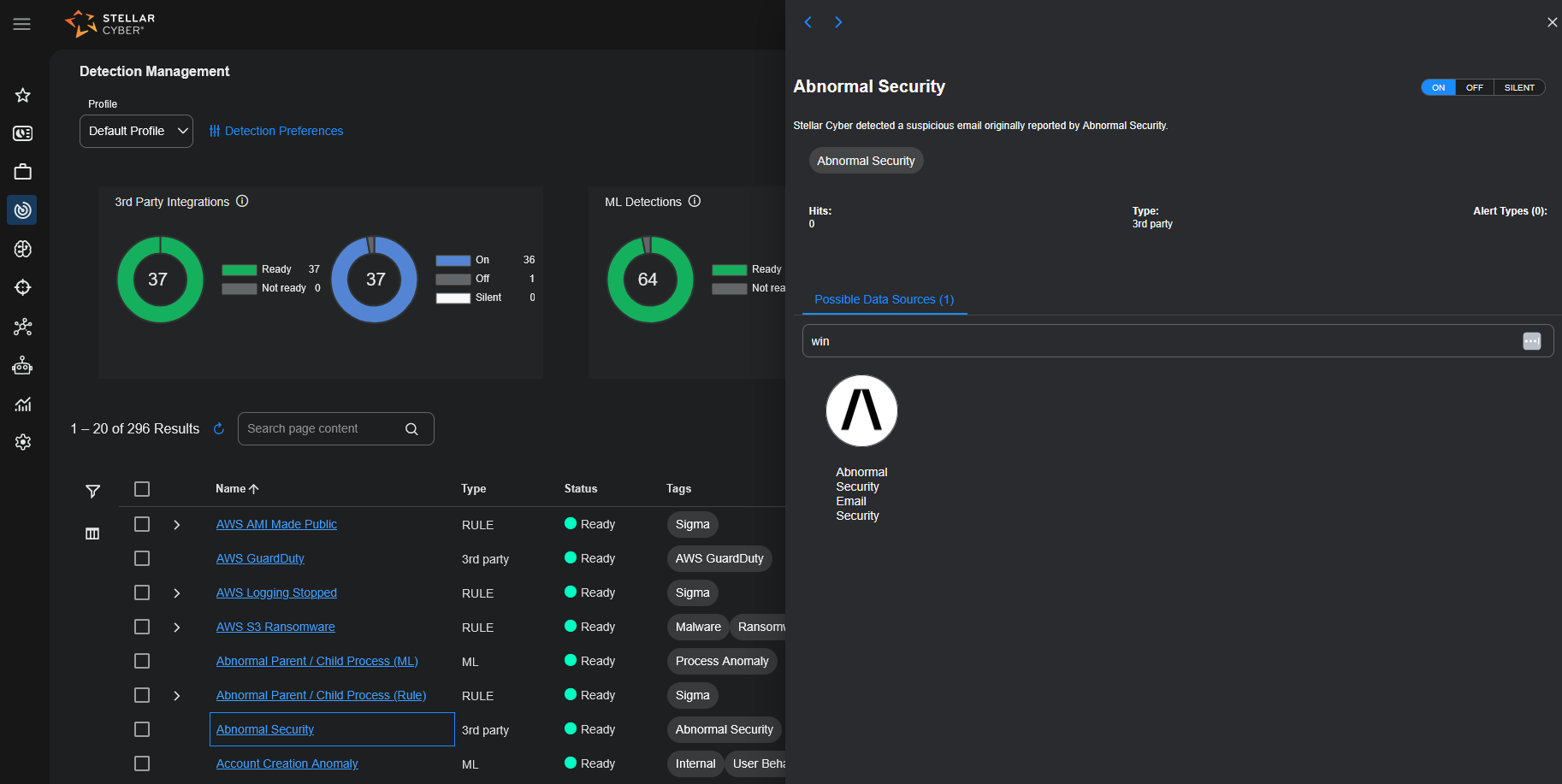This screenshot has width=1562, height=784.
Task: Click info icon beside 3rd Party Integrations
Action: pyautogui.click(x=242, y=201)
